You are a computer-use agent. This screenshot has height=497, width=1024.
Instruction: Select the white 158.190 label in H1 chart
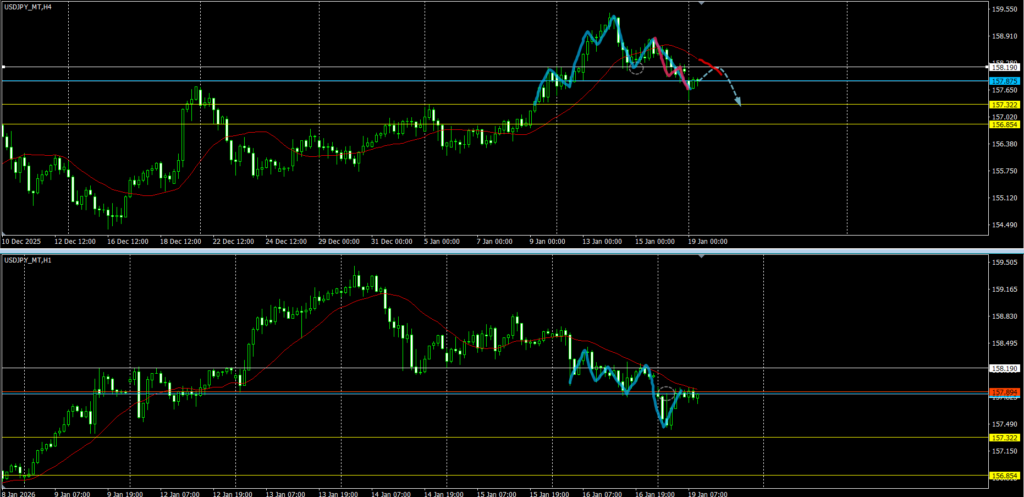1005,368
